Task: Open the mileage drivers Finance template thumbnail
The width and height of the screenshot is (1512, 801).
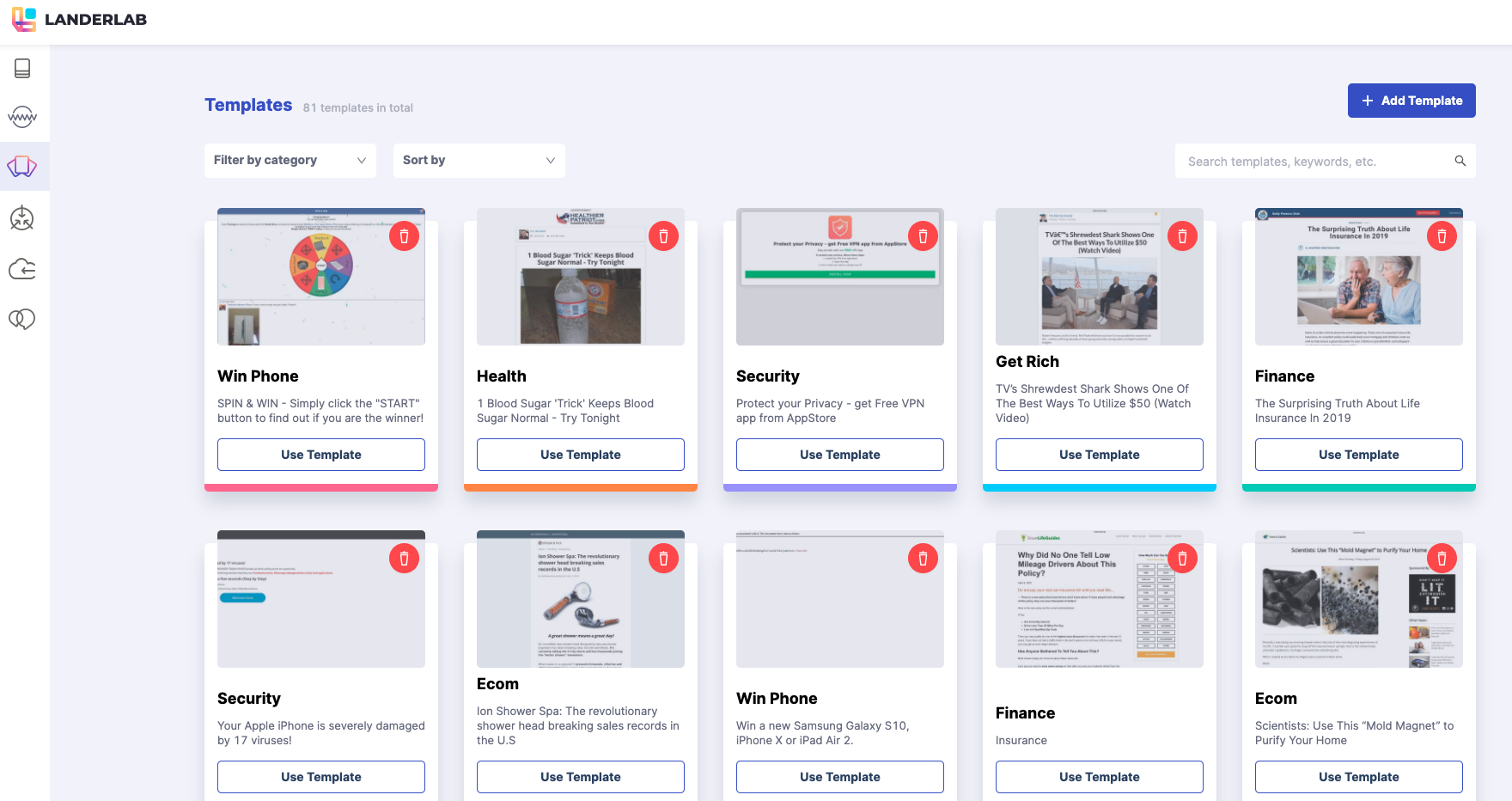Action: point(1100,599)
